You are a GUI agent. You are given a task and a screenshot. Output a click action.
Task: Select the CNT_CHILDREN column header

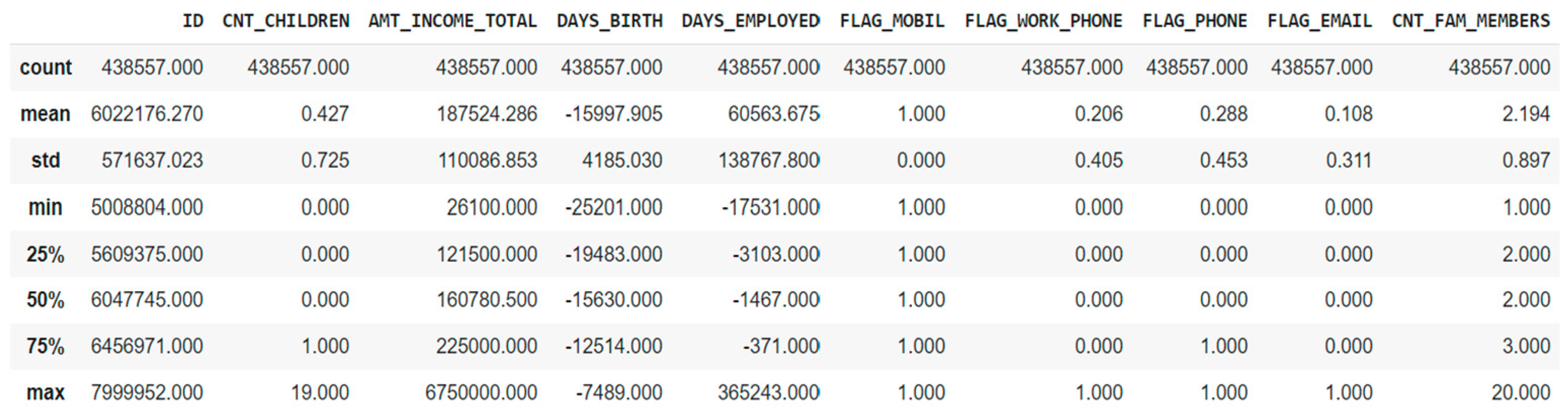[x=285, y=21]
